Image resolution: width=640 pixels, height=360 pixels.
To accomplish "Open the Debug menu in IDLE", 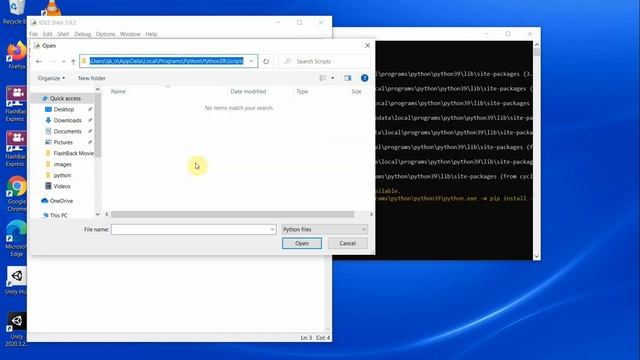I will tap(82, 34).
